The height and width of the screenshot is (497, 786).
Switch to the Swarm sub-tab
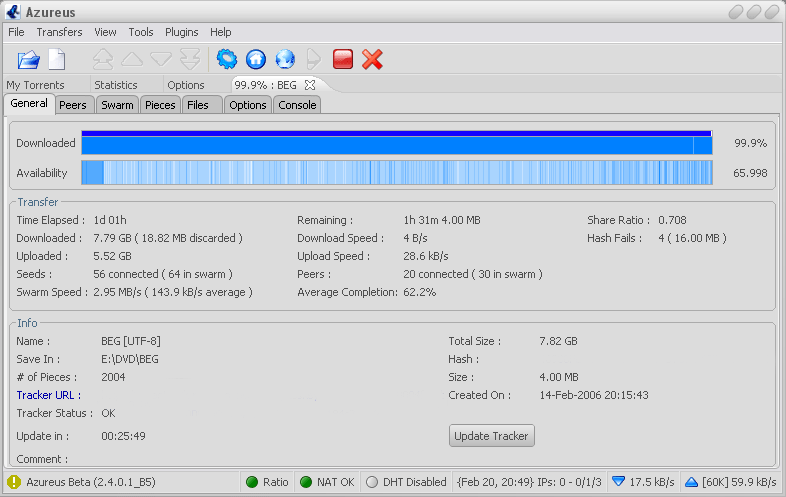117,105
